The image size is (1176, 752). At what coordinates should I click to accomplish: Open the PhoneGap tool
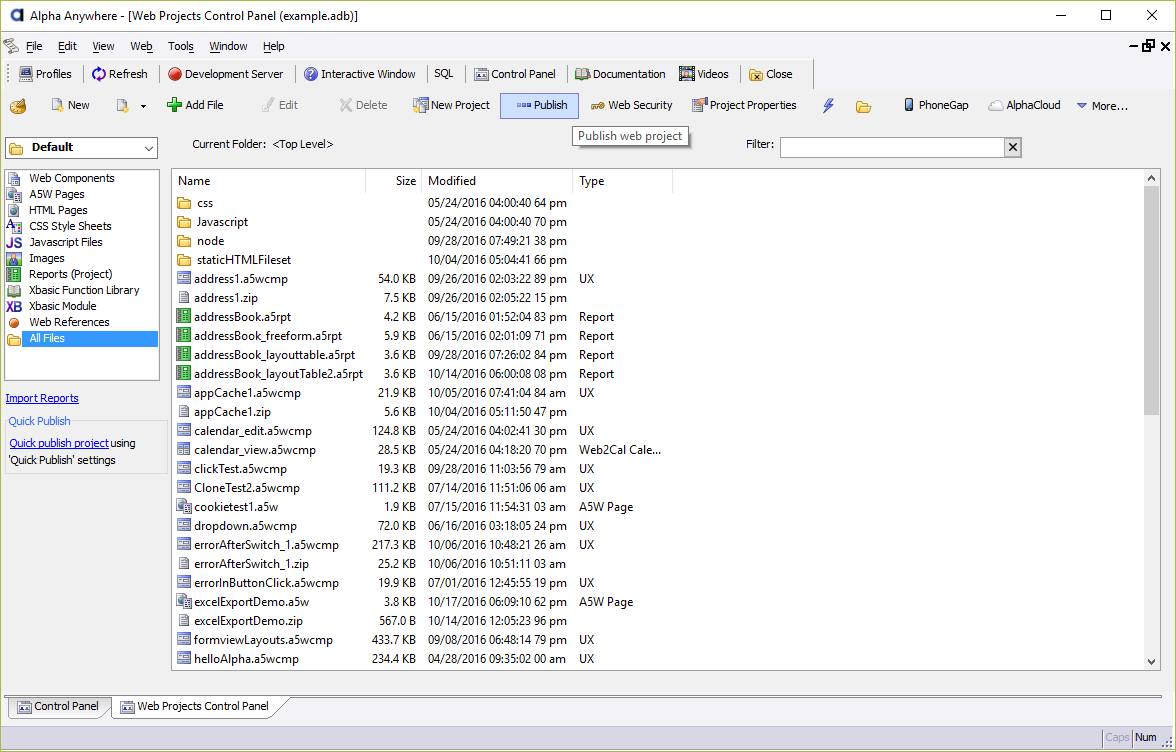pos(936,106)
